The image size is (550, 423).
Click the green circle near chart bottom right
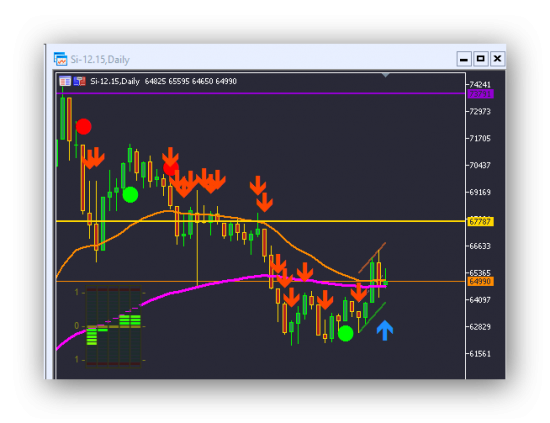coord(346,334)
